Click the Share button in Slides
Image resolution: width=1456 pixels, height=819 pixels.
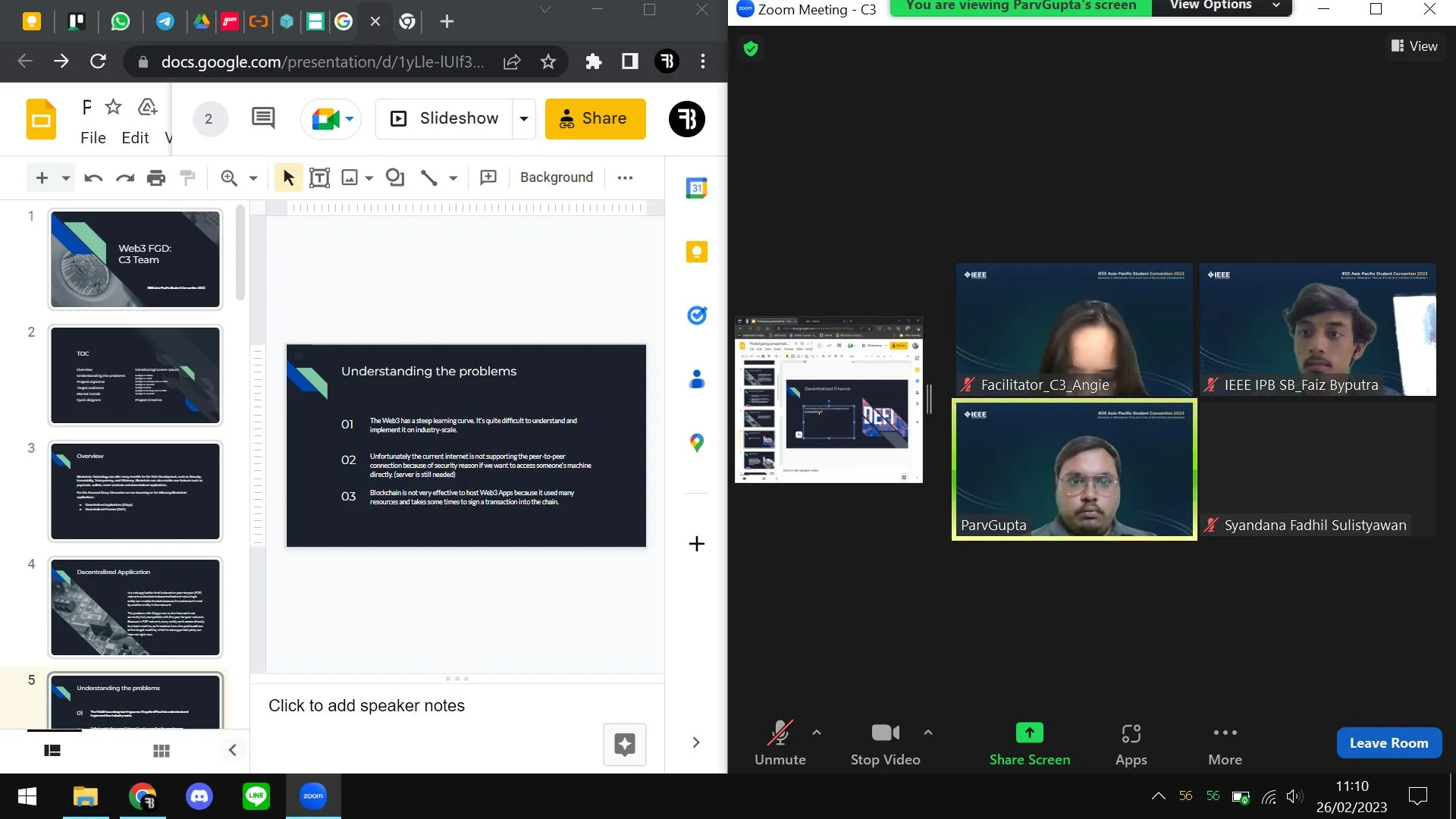pos(595,119)
